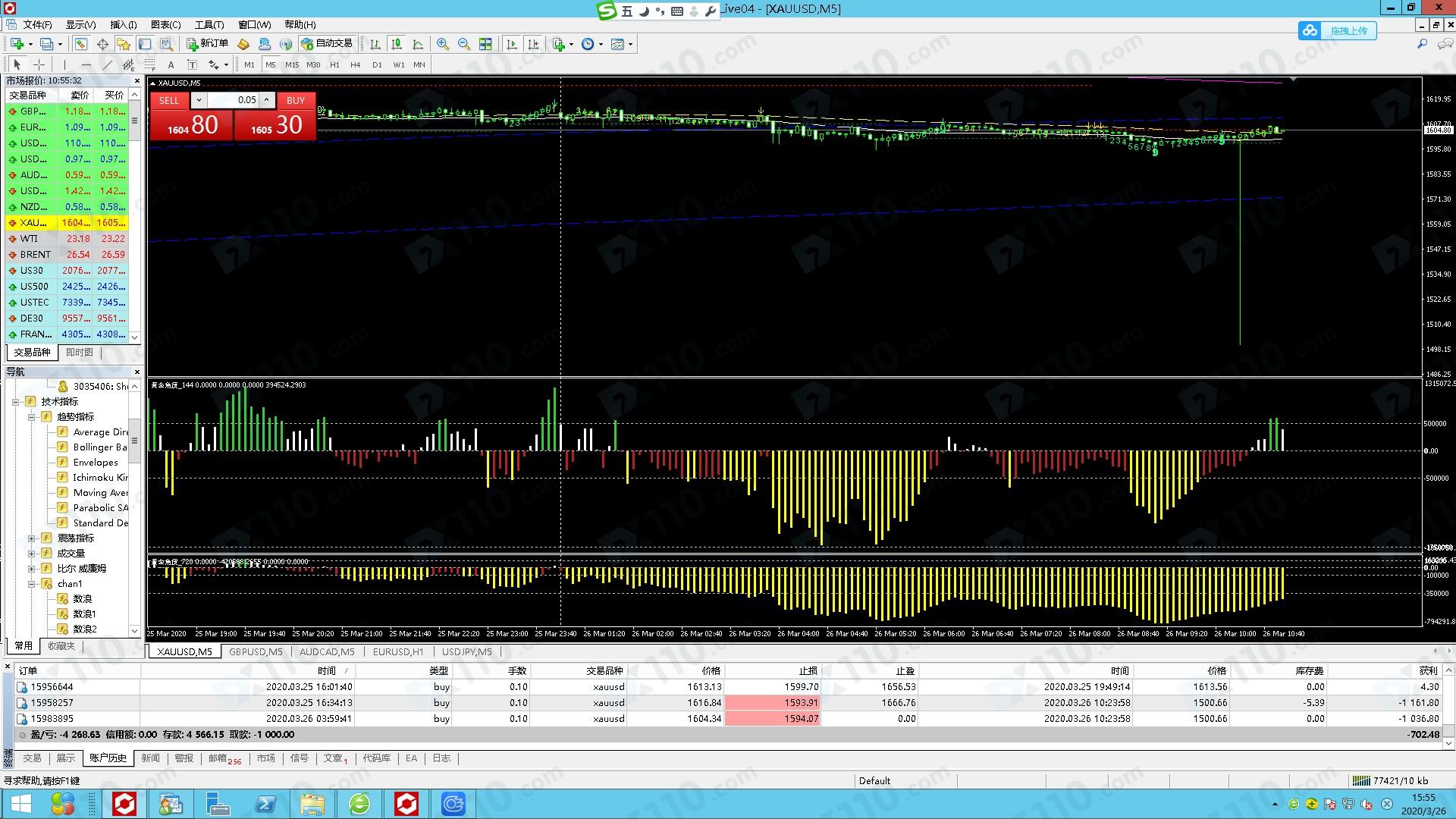Image resolution: width=1456 pixels, height=819 pixels.
Task: Open the signals broadcast icon
Action: 285,44
